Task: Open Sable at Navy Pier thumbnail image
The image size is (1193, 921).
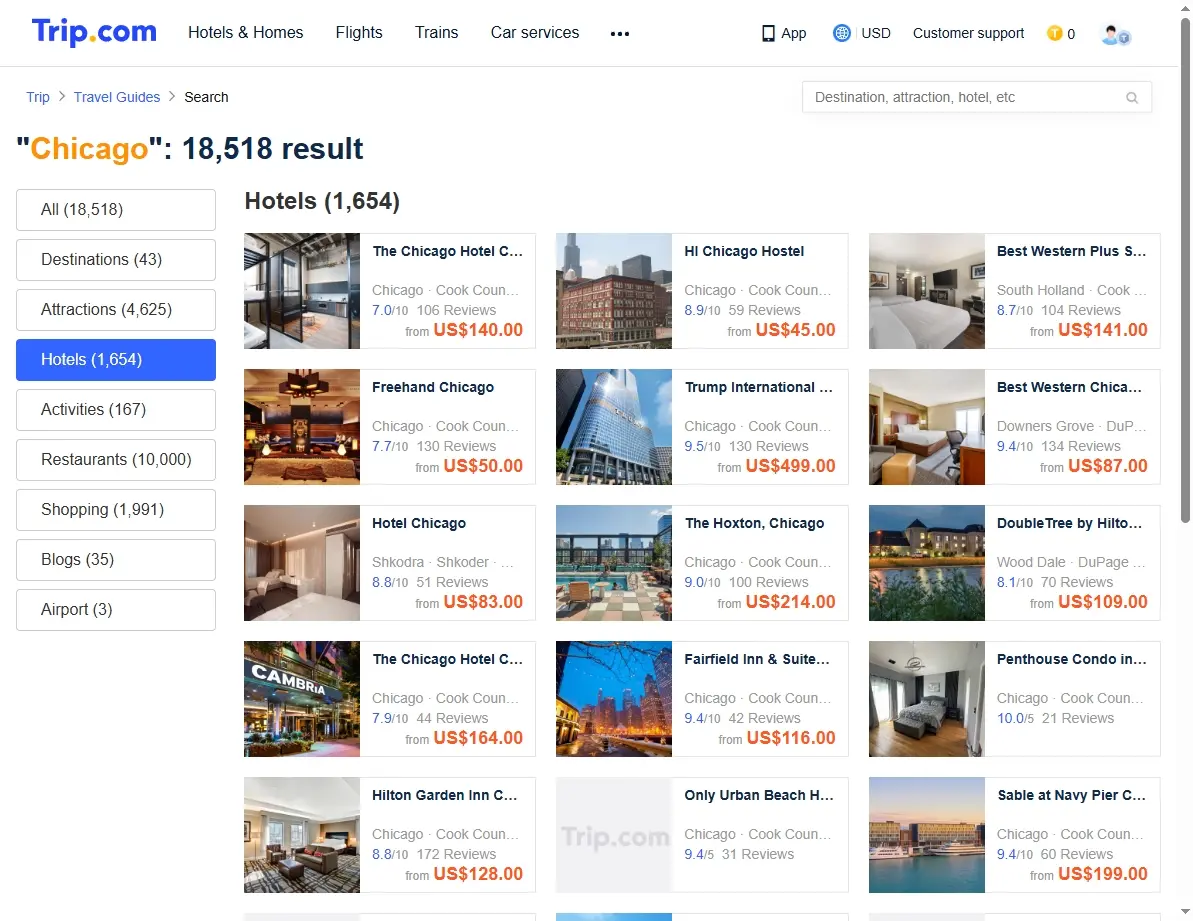Action: (927, 835)
